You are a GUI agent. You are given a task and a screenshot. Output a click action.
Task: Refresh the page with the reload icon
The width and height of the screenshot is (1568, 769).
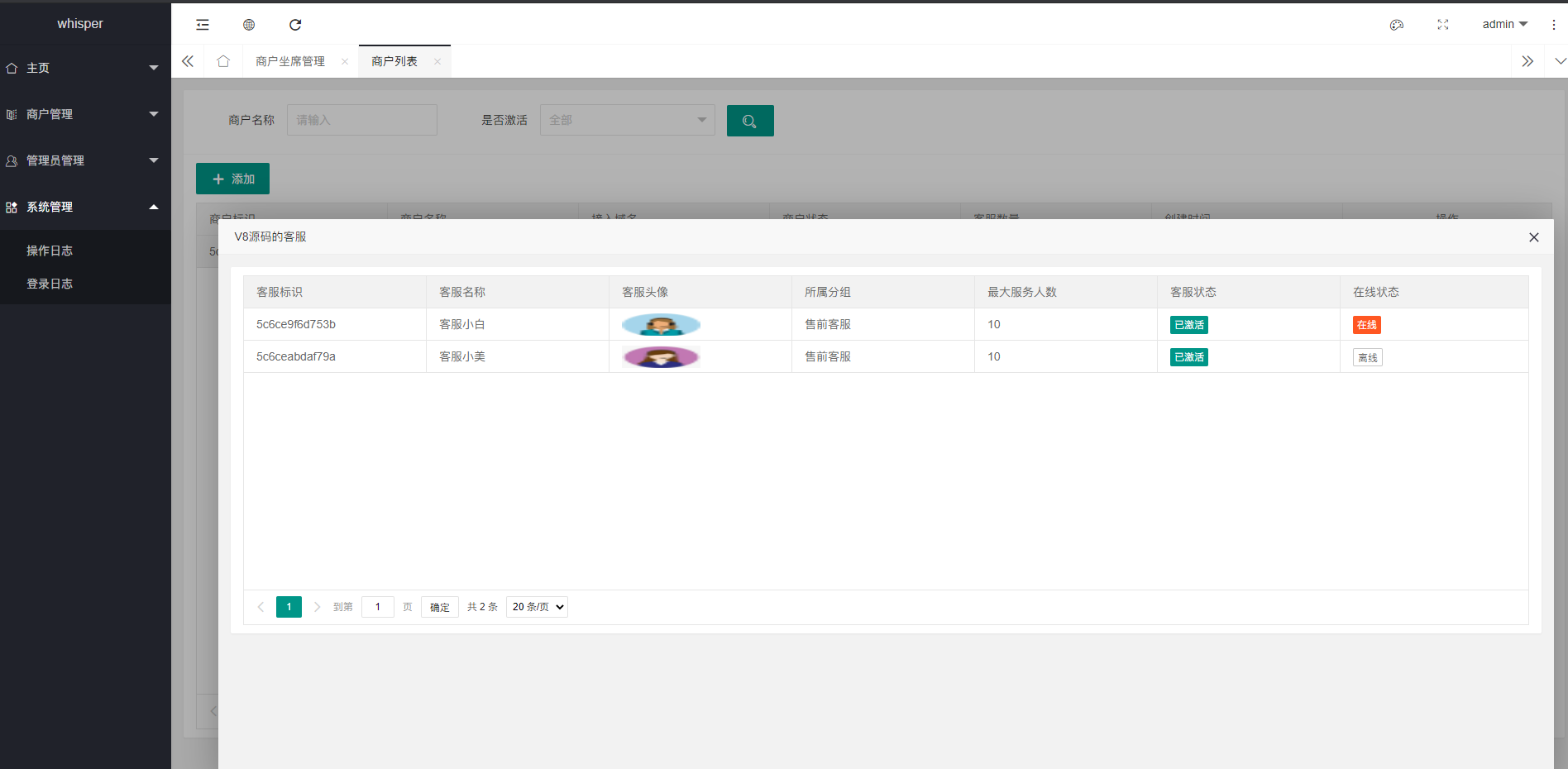click(x=295, y=25)
